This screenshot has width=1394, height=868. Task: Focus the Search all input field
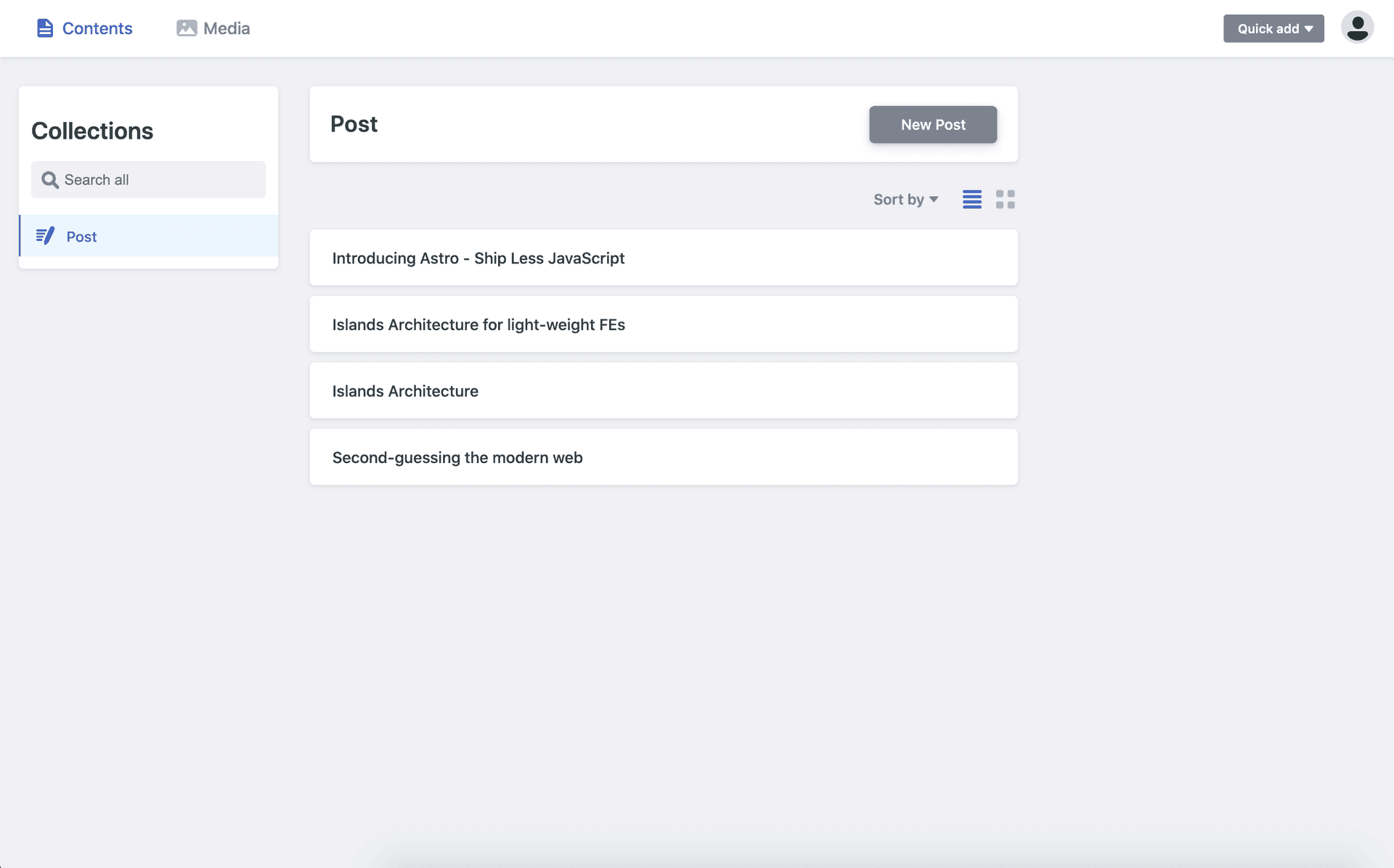pyautogui.click(x=148, y=179)
